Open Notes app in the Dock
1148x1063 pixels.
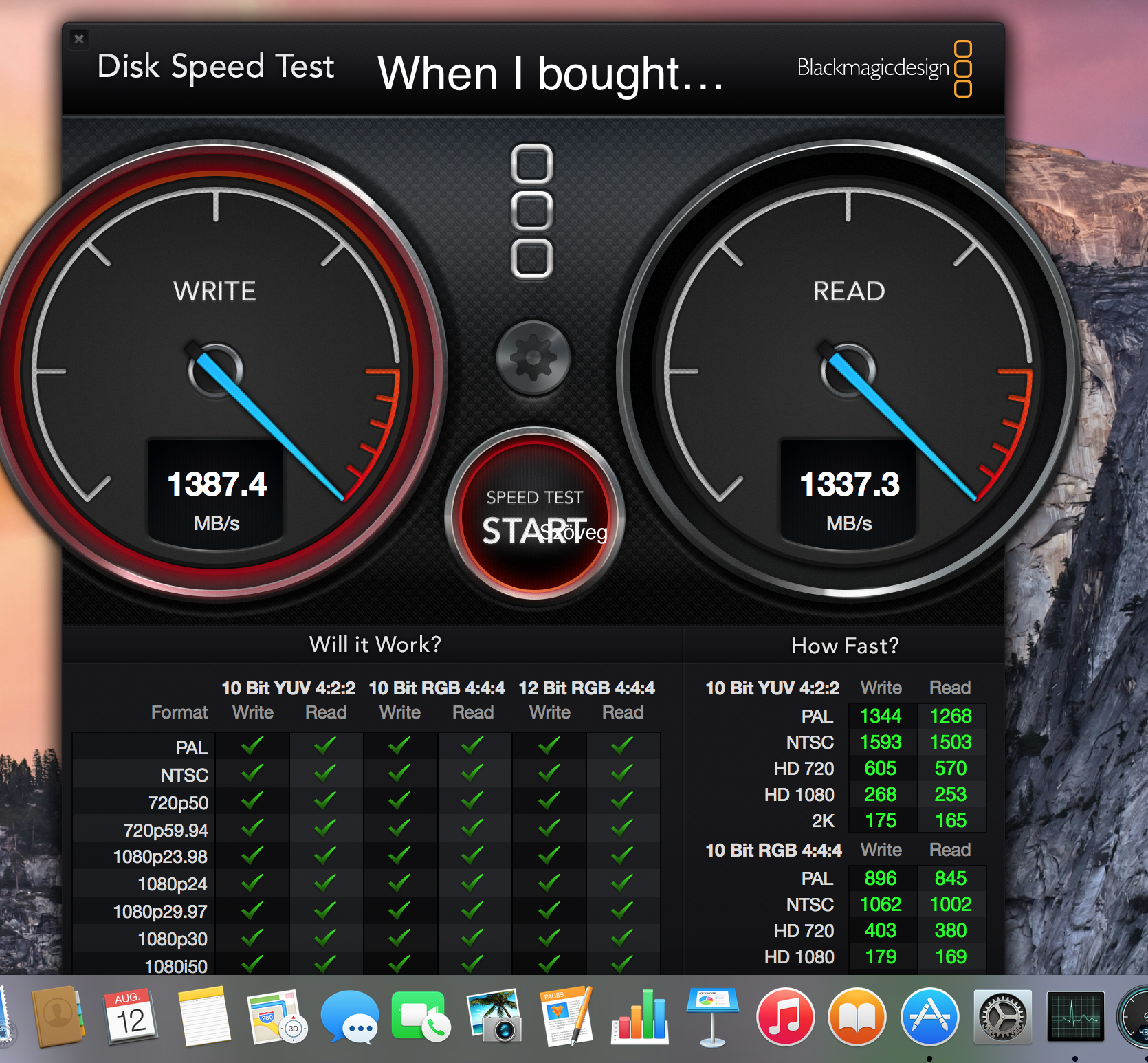(x=204, y=1016)
